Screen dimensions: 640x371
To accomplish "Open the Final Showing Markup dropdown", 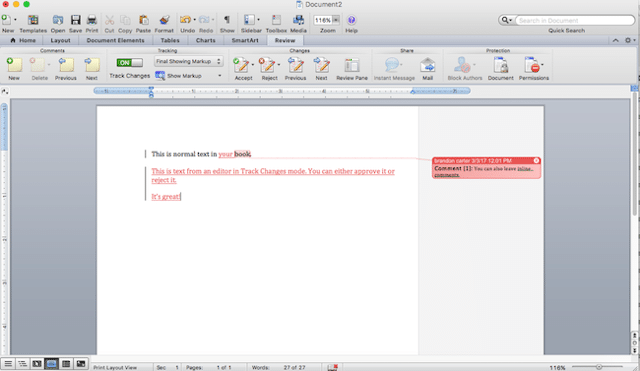I will point(188,61).
